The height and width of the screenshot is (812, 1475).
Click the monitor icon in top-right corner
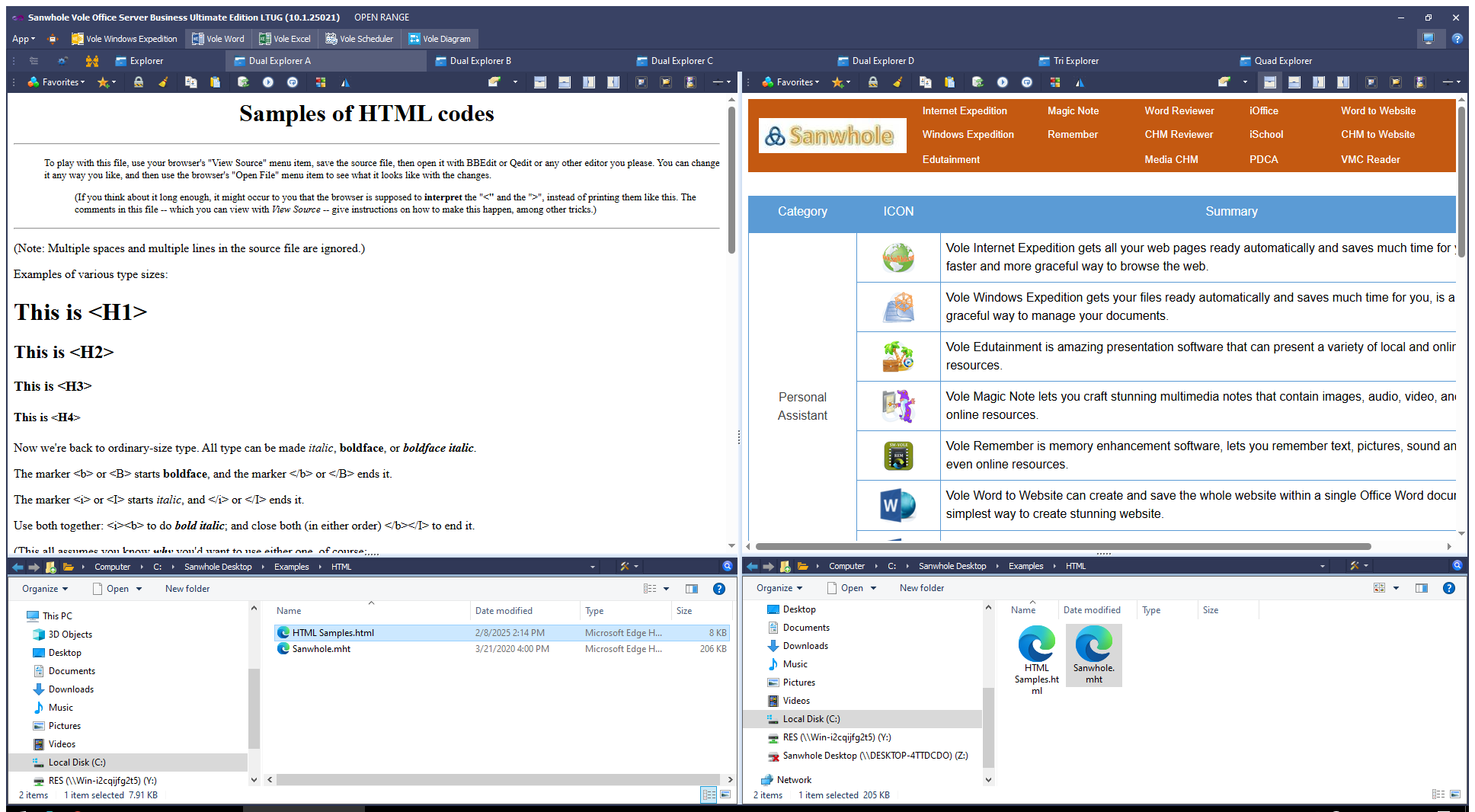(1429, 39)
